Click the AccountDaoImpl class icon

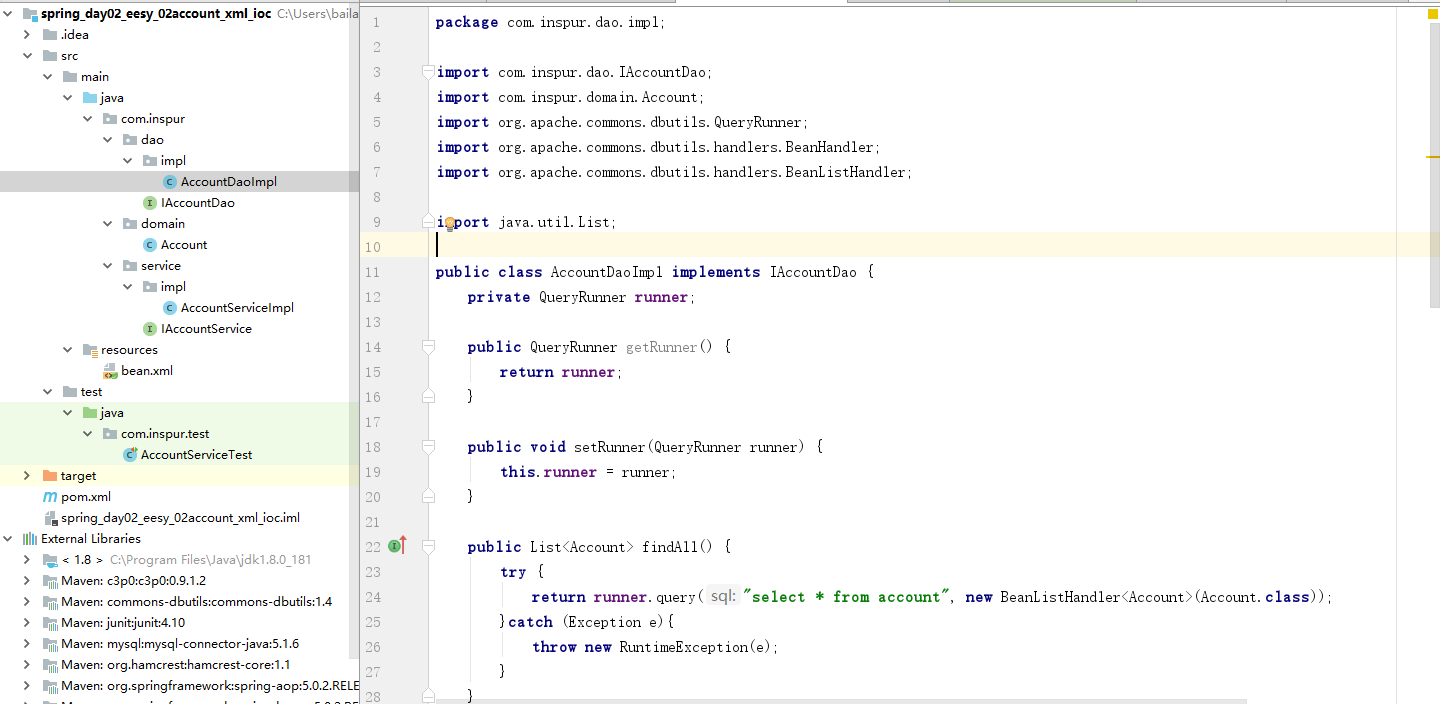[170, 182]
